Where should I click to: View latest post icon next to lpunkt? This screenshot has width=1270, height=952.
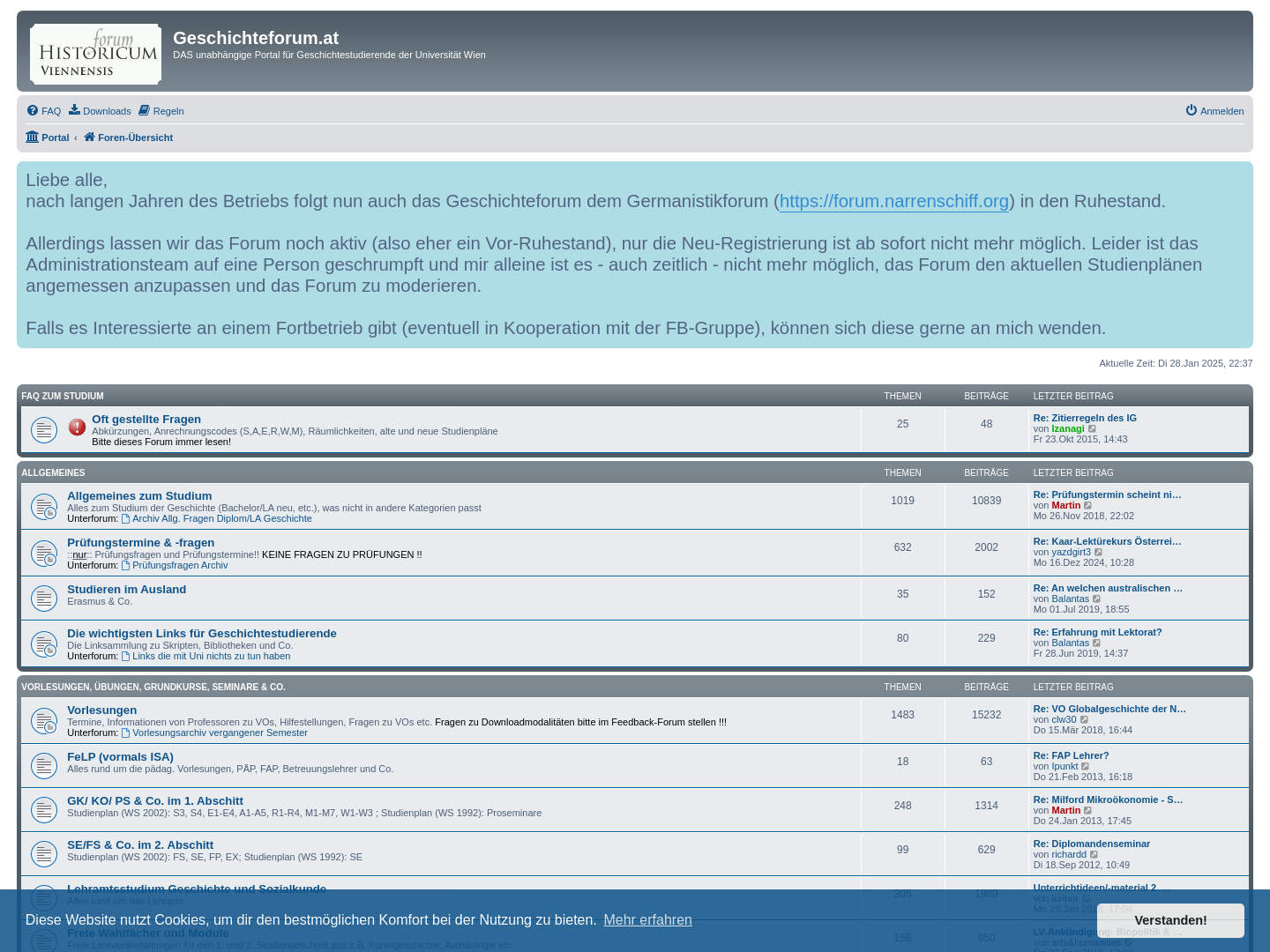tap(1086, 767)
